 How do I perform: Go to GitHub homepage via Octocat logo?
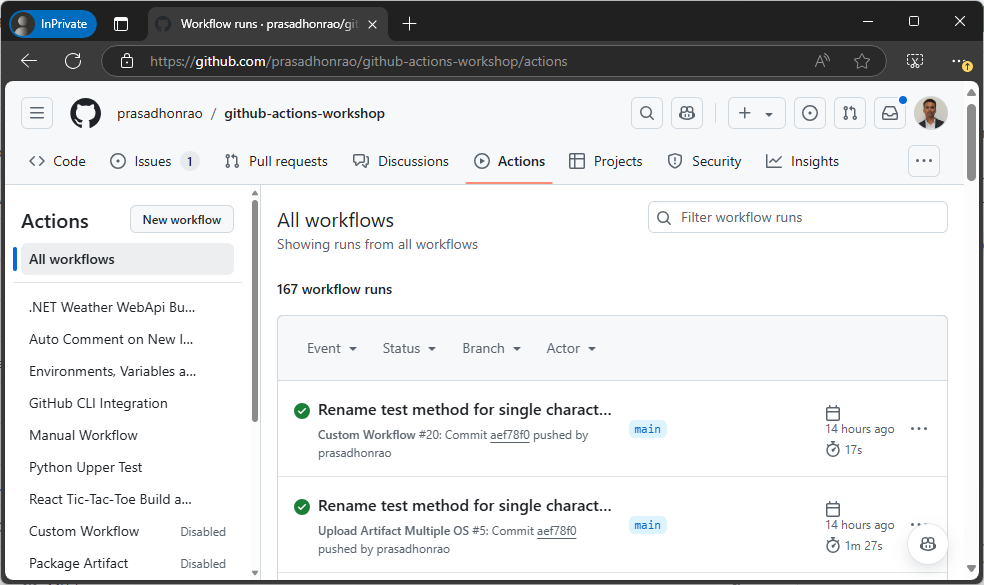(x=85, y=113)
